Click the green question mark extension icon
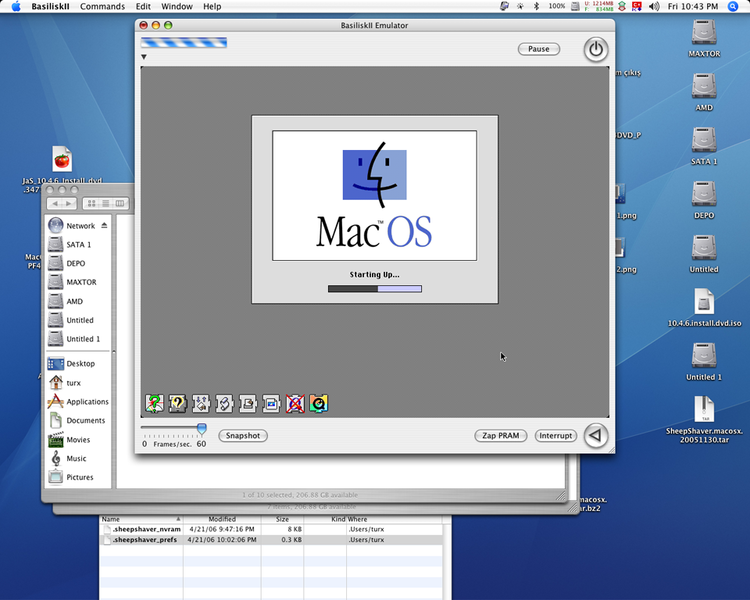750x600 pixels. pos(154,403)
